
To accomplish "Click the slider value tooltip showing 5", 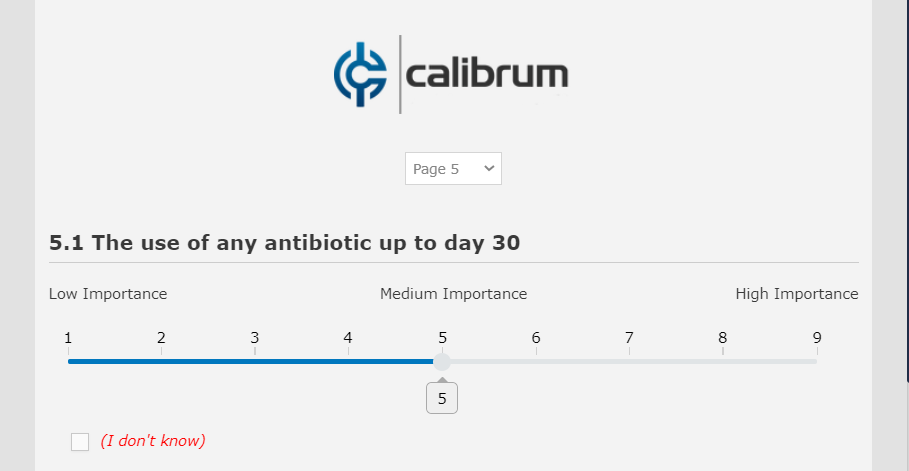I will 442,399.
